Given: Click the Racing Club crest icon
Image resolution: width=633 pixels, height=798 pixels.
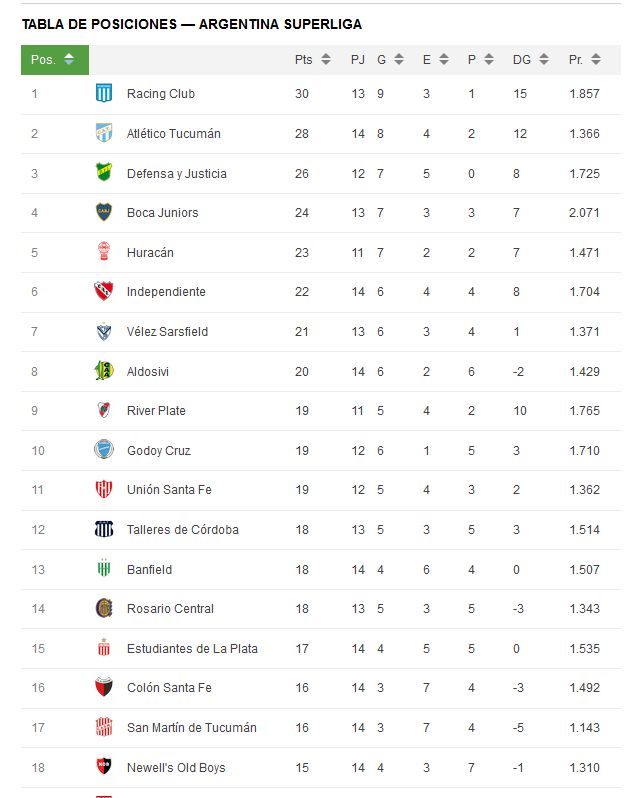Looking at the screenshot, I should coord(104,93).
